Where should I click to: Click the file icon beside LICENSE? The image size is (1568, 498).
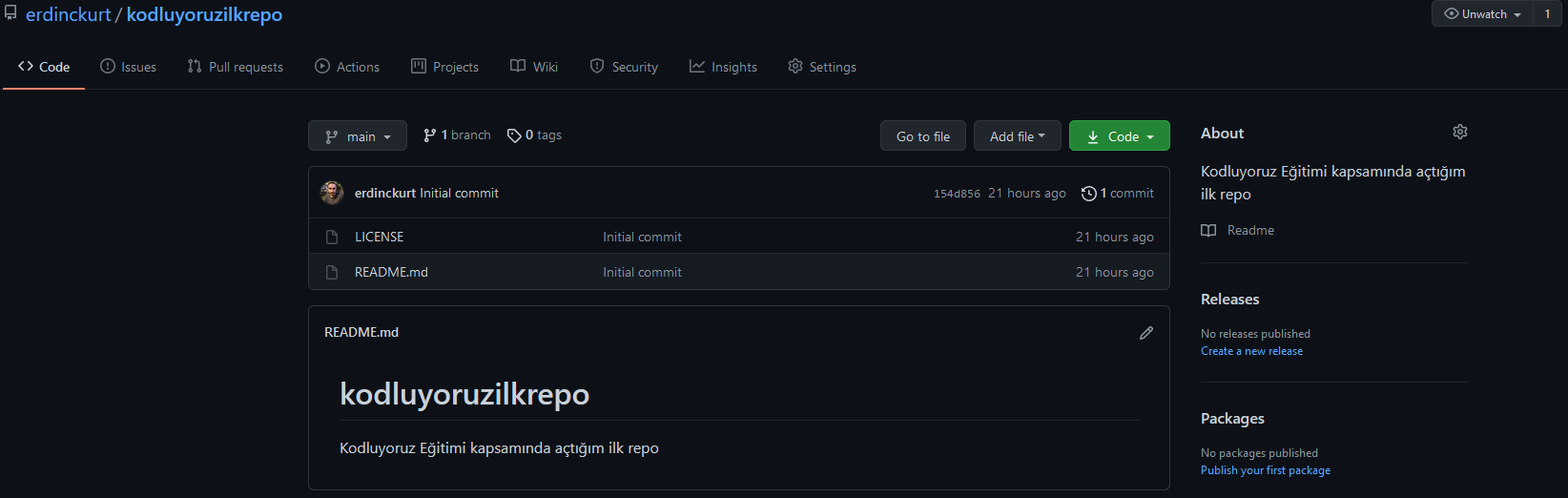332,237
